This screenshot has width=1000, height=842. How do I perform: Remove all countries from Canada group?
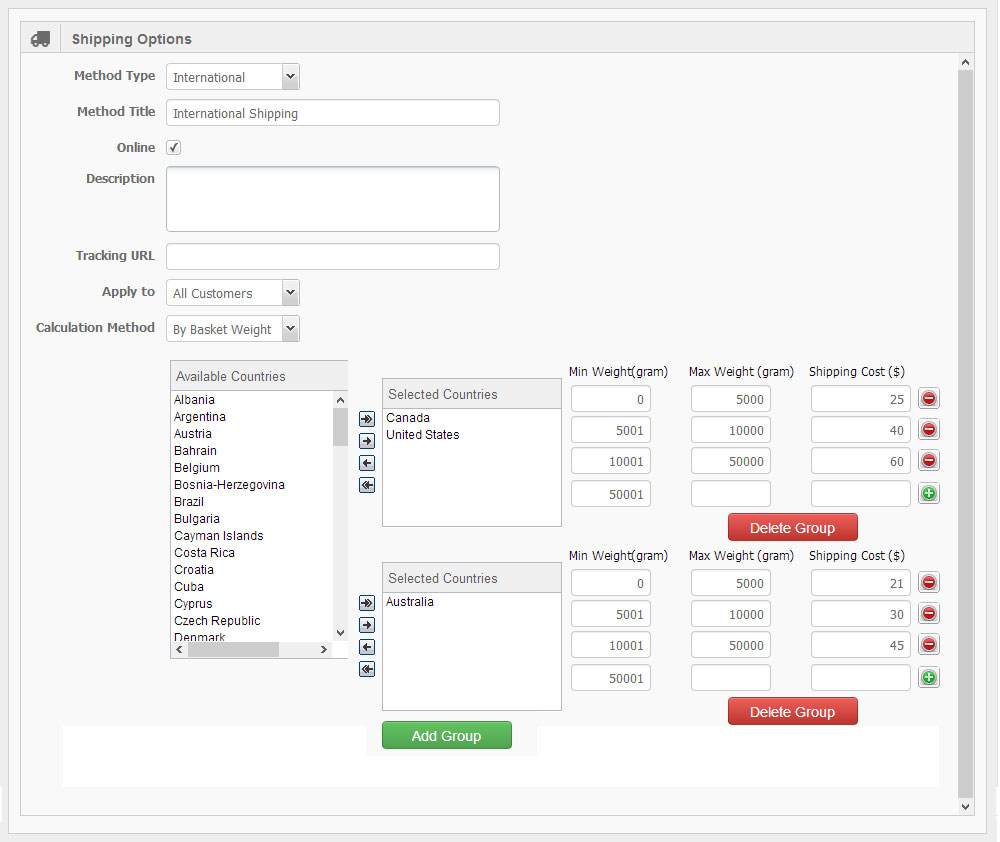pos(367,485)
